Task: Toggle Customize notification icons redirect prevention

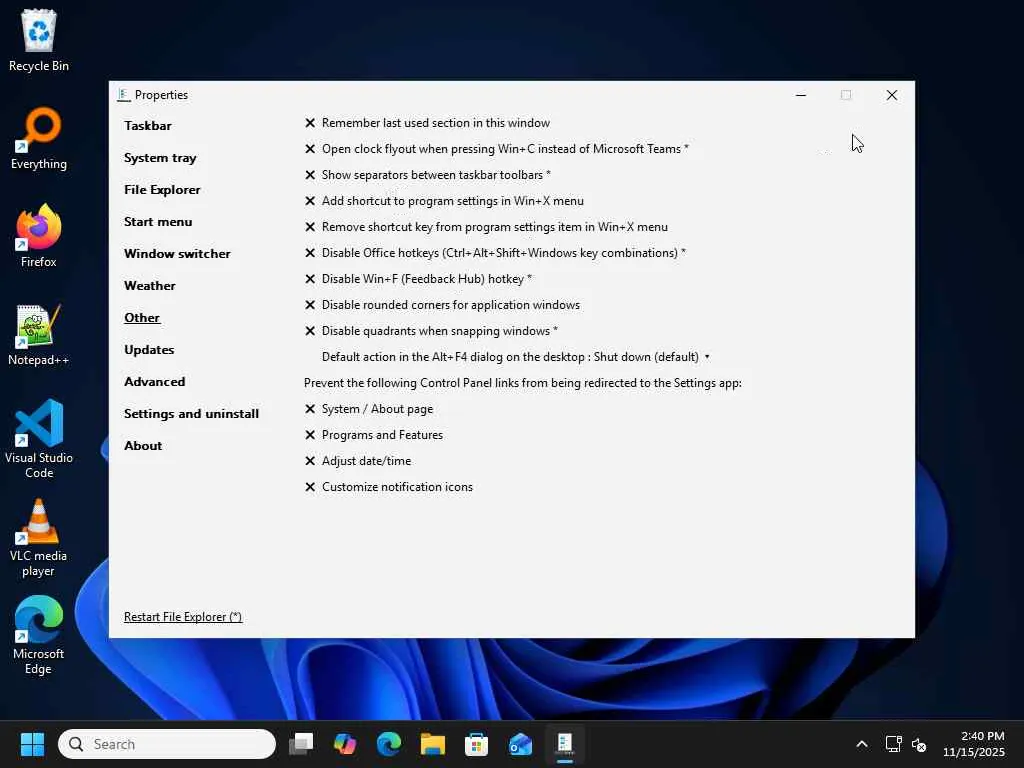Action: click(x=389, y=487)
